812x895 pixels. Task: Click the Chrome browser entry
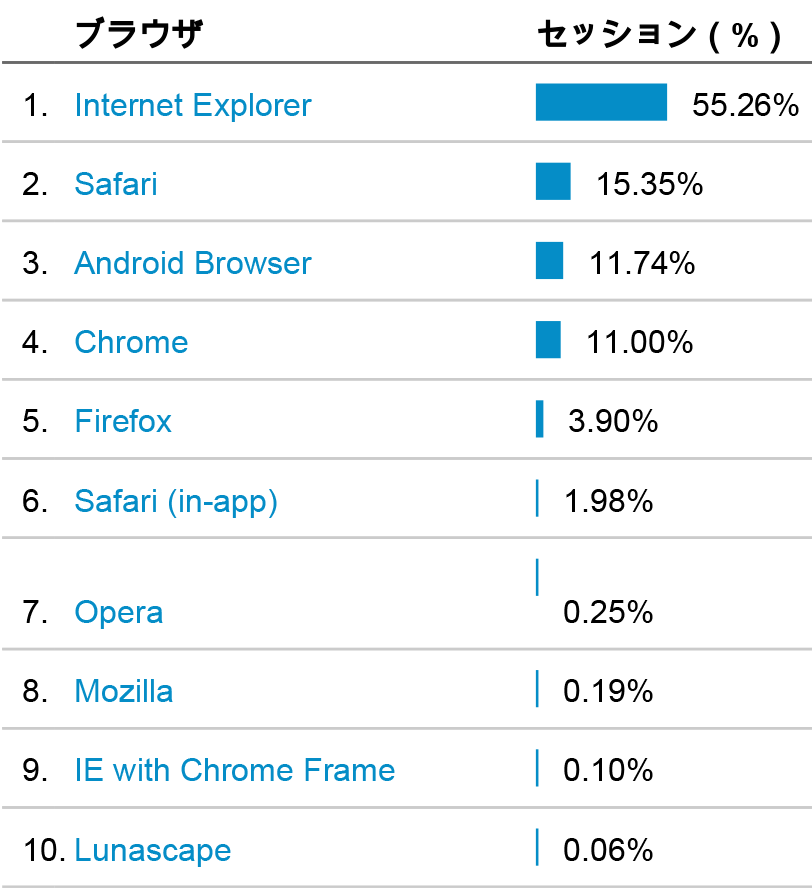(x=131, y=342)
